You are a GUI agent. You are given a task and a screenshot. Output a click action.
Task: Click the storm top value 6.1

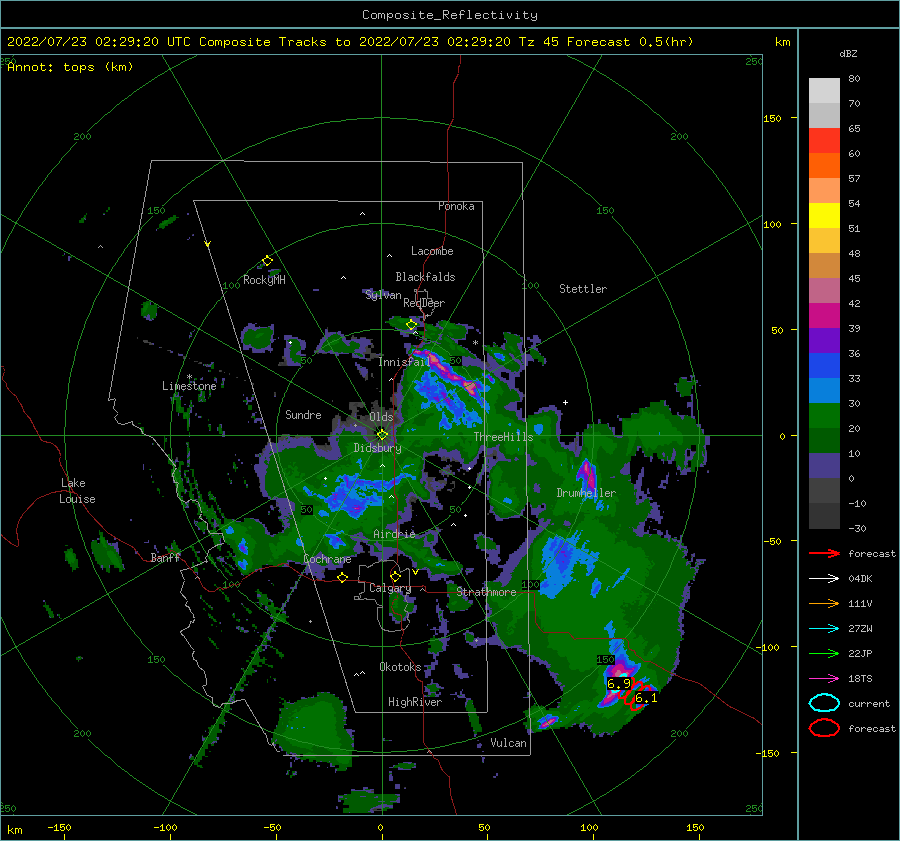click(646, 698)
